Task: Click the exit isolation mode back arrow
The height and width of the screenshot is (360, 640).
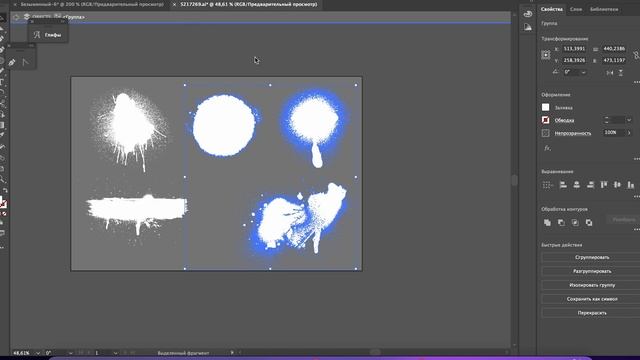Action: (16, 17)
